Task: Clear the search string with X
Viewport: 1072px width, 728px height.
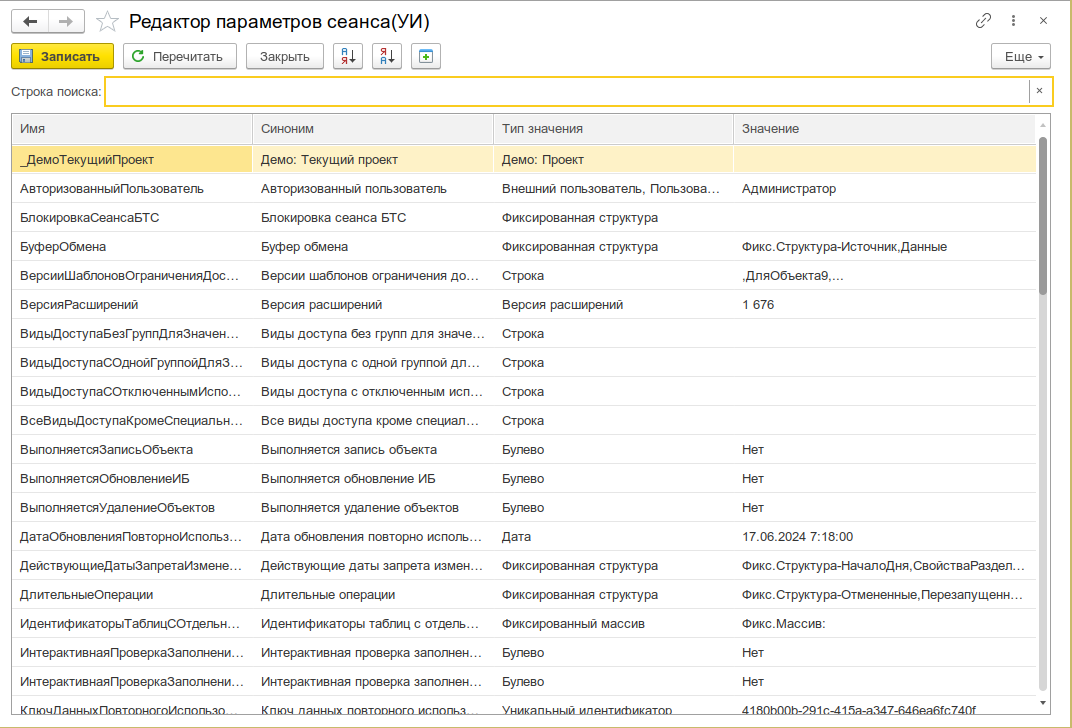Action: [1039, 91]
